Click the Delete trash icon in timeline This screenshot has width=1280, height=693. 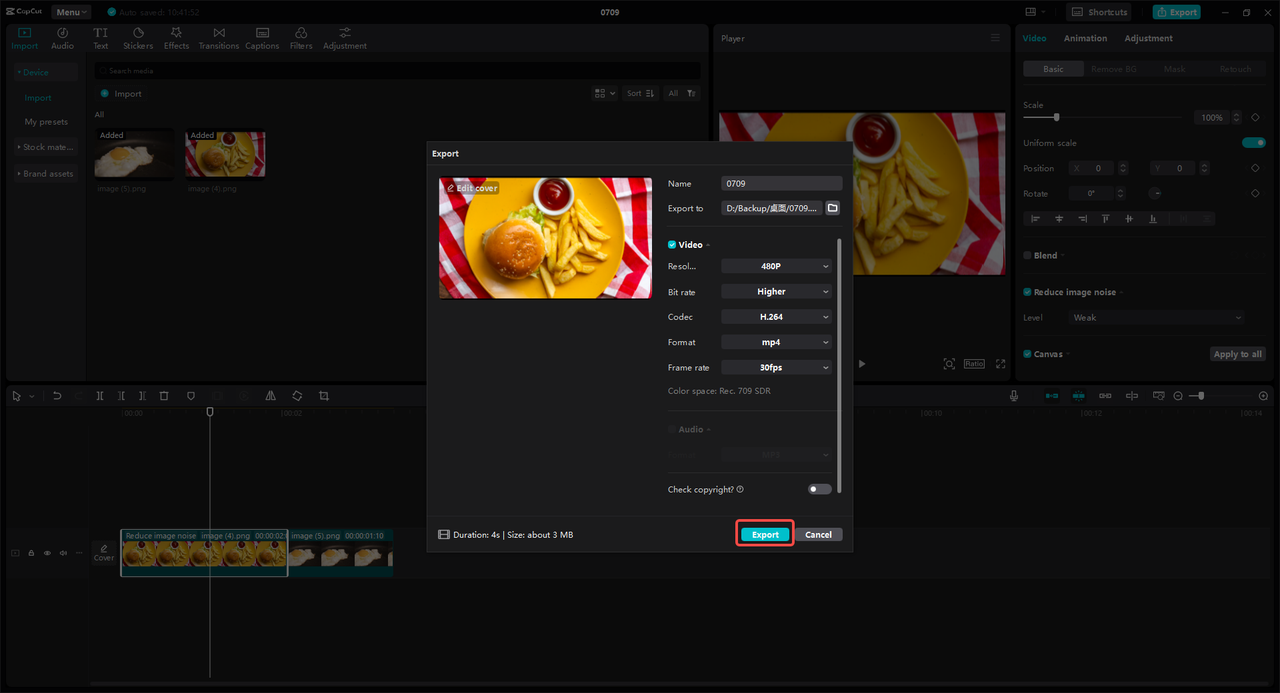tap(164, 396)
